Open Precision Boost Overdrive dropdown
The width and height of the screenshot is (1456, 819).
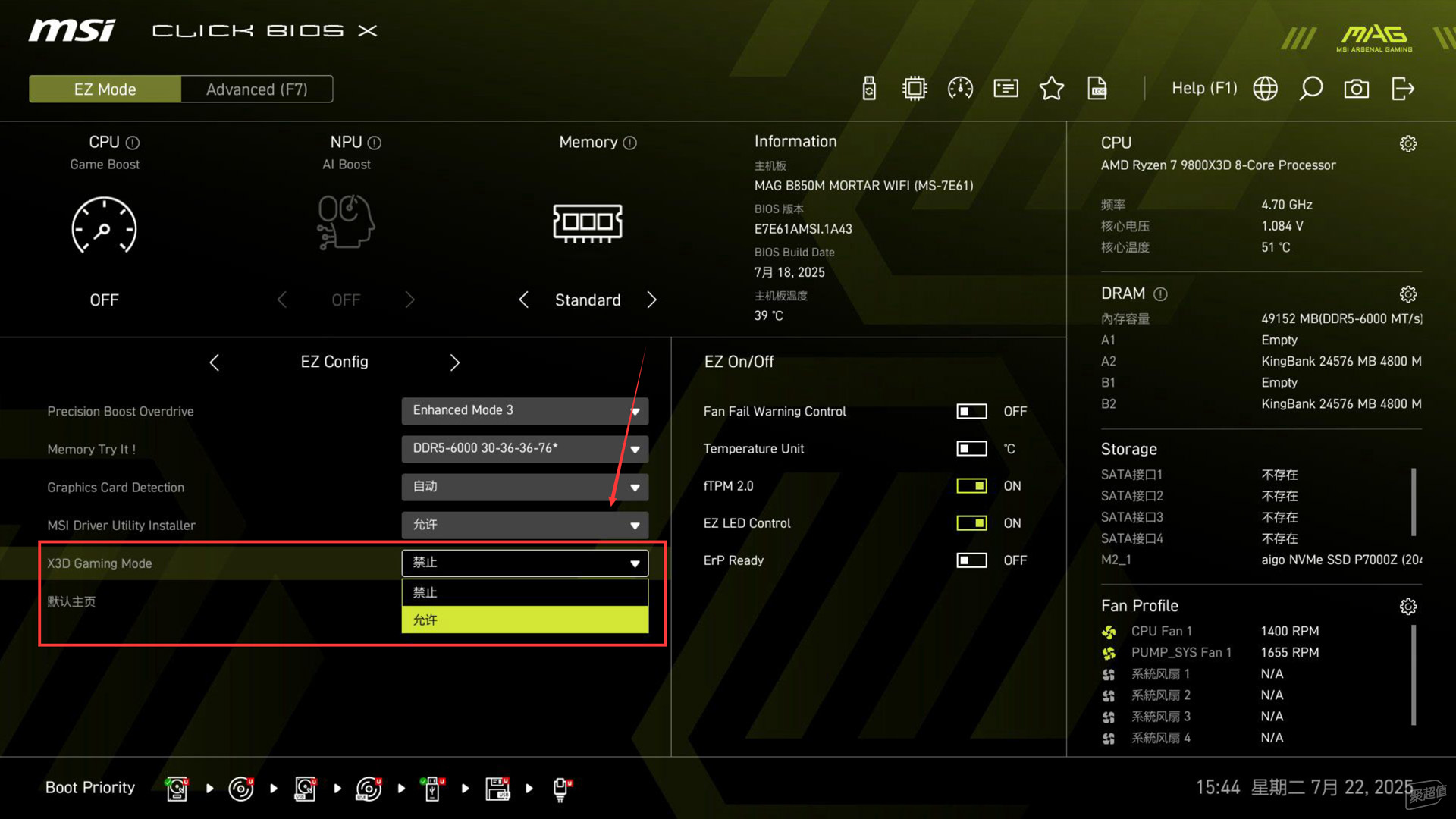tap(525, 410)
